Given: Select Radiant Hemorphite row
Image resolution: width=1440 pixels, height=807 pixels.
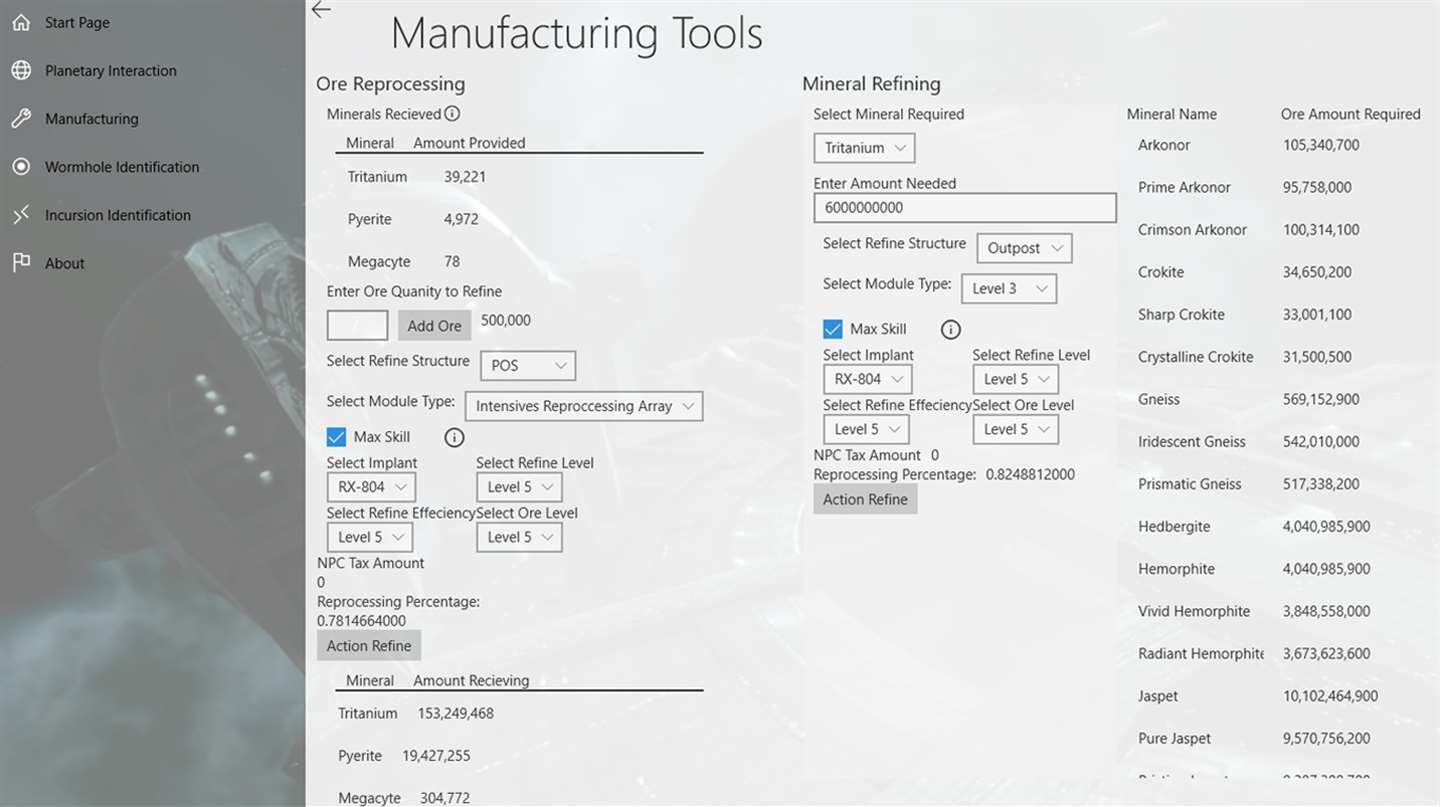Looking at the screenshot, I should coord(1280,653).
